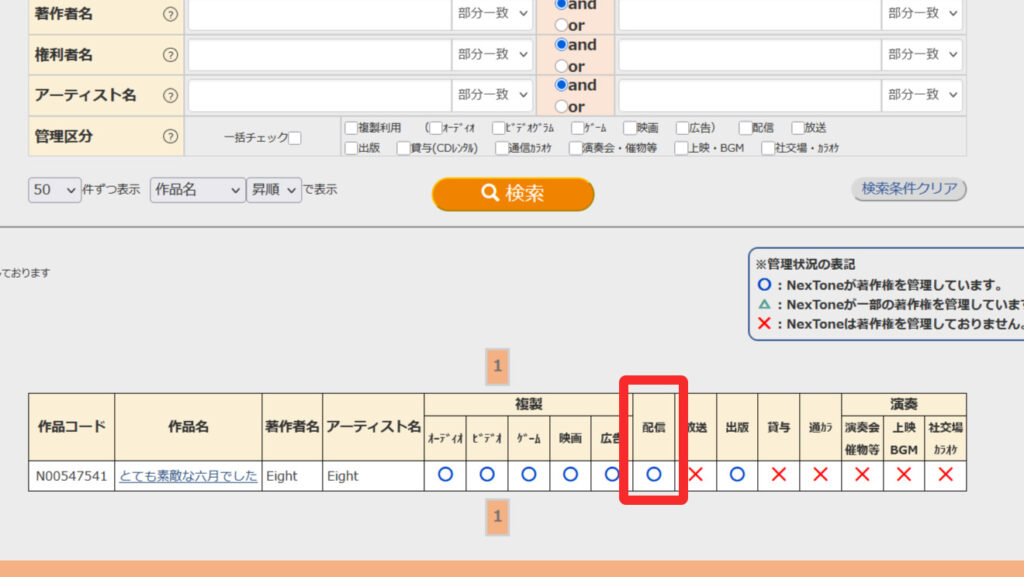Enable the 一括チェック checkbox
Screen dimensions: 1024x577
point(293,137)
